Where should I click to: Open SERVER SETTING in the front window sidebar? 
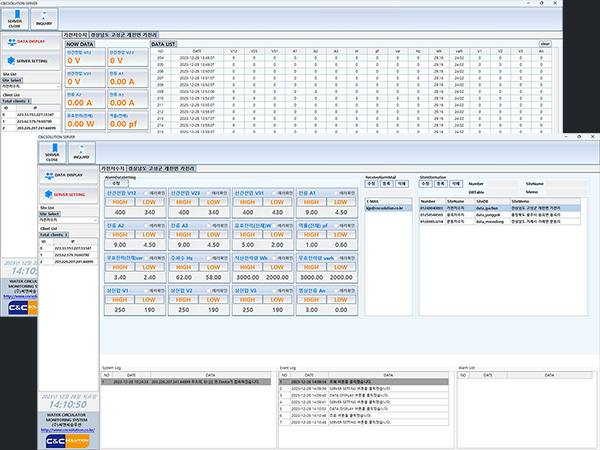tap(66, 194)
